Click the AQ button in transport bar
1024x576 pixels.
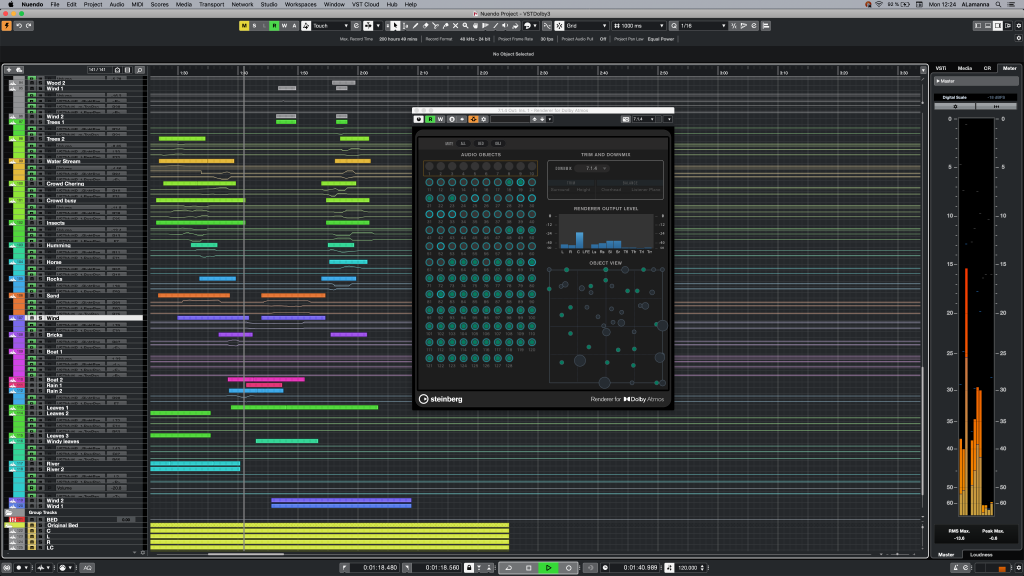(x=87, y=568)
